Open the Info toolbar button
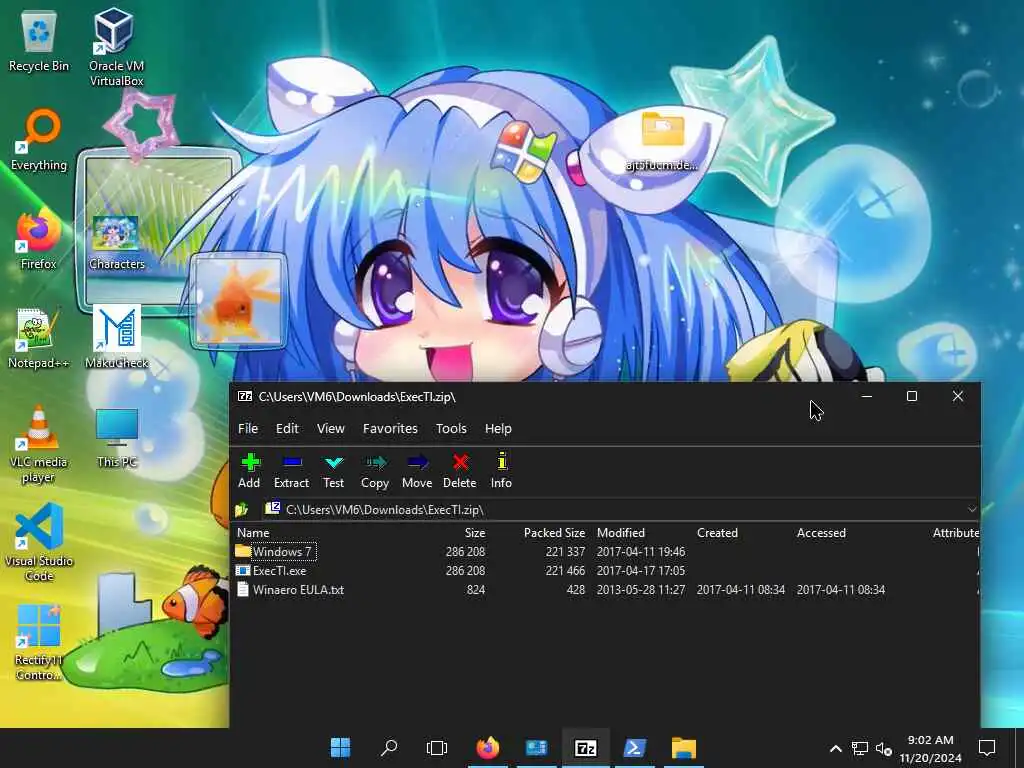Viewport: 1024px width, 768px height. [x=502, y=470]
